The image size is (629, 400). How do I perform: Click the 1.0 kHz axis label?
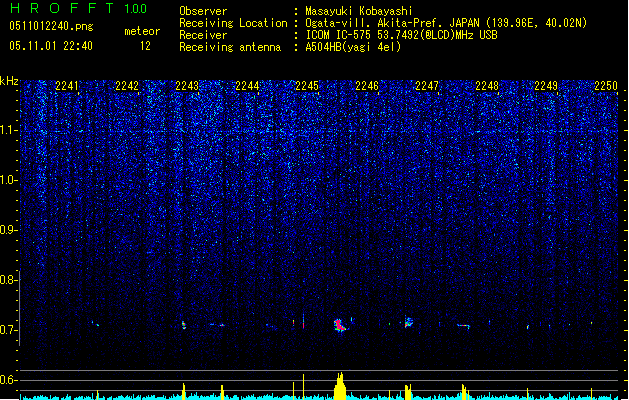click(x=8, y=180)
